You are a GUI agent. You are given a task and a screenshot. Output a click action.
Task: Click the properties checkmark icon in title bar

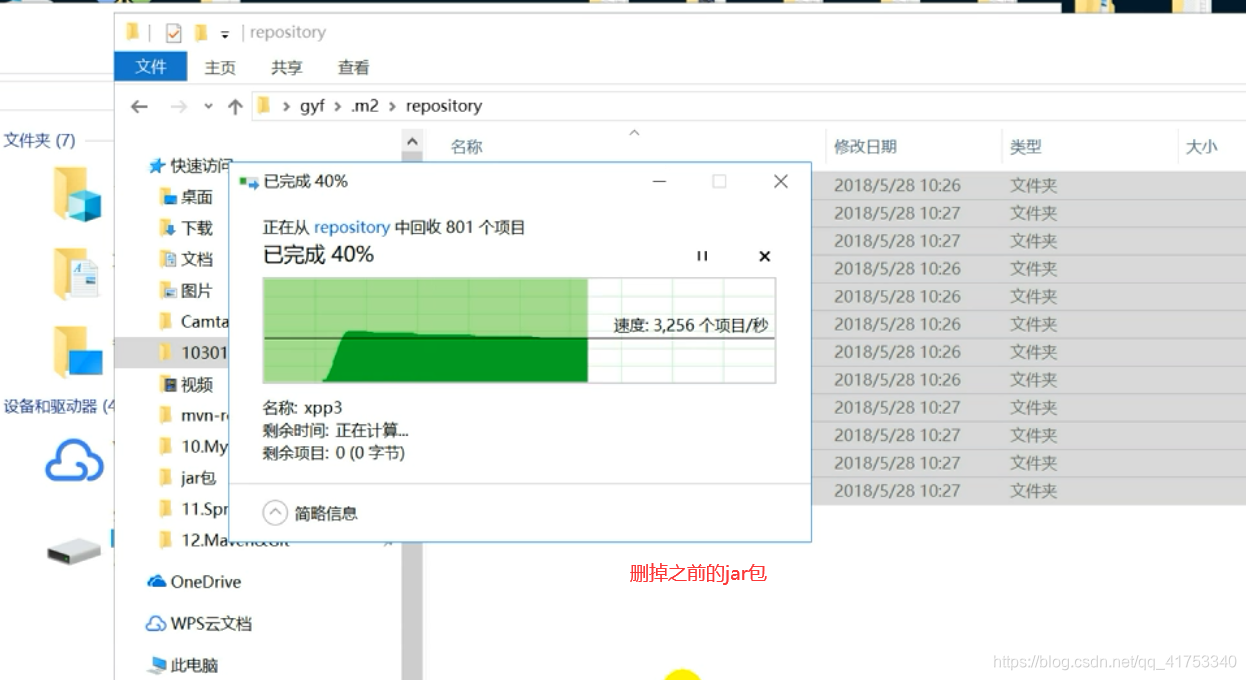pos(174,33)
